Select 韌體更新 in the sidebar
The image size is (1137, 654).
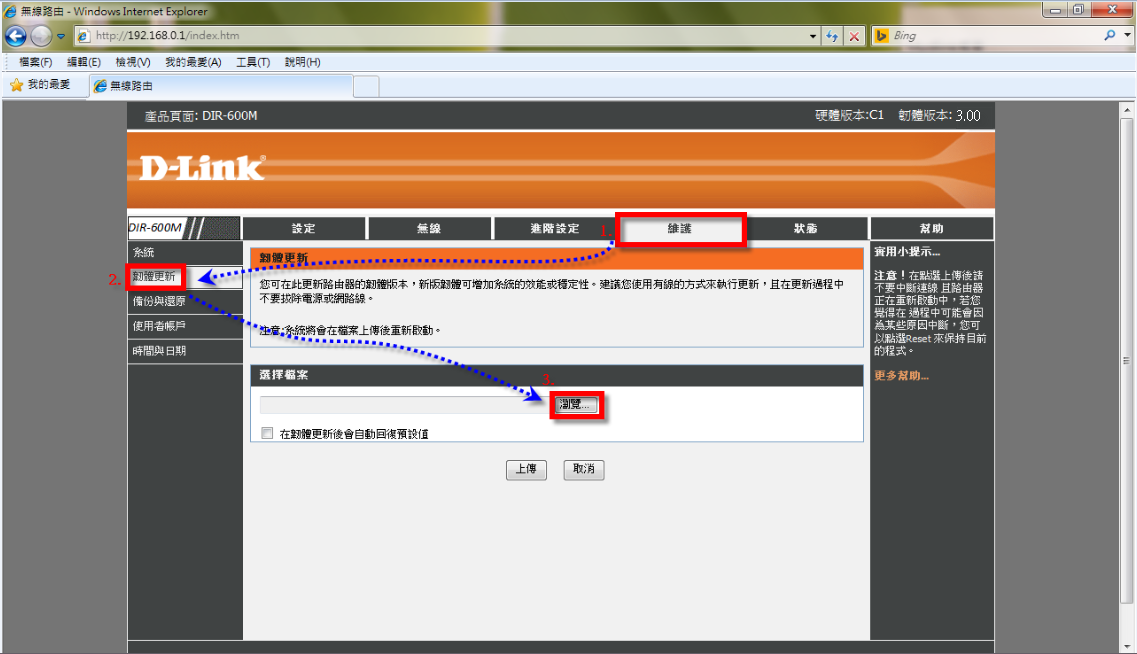(x=154, y=277)
